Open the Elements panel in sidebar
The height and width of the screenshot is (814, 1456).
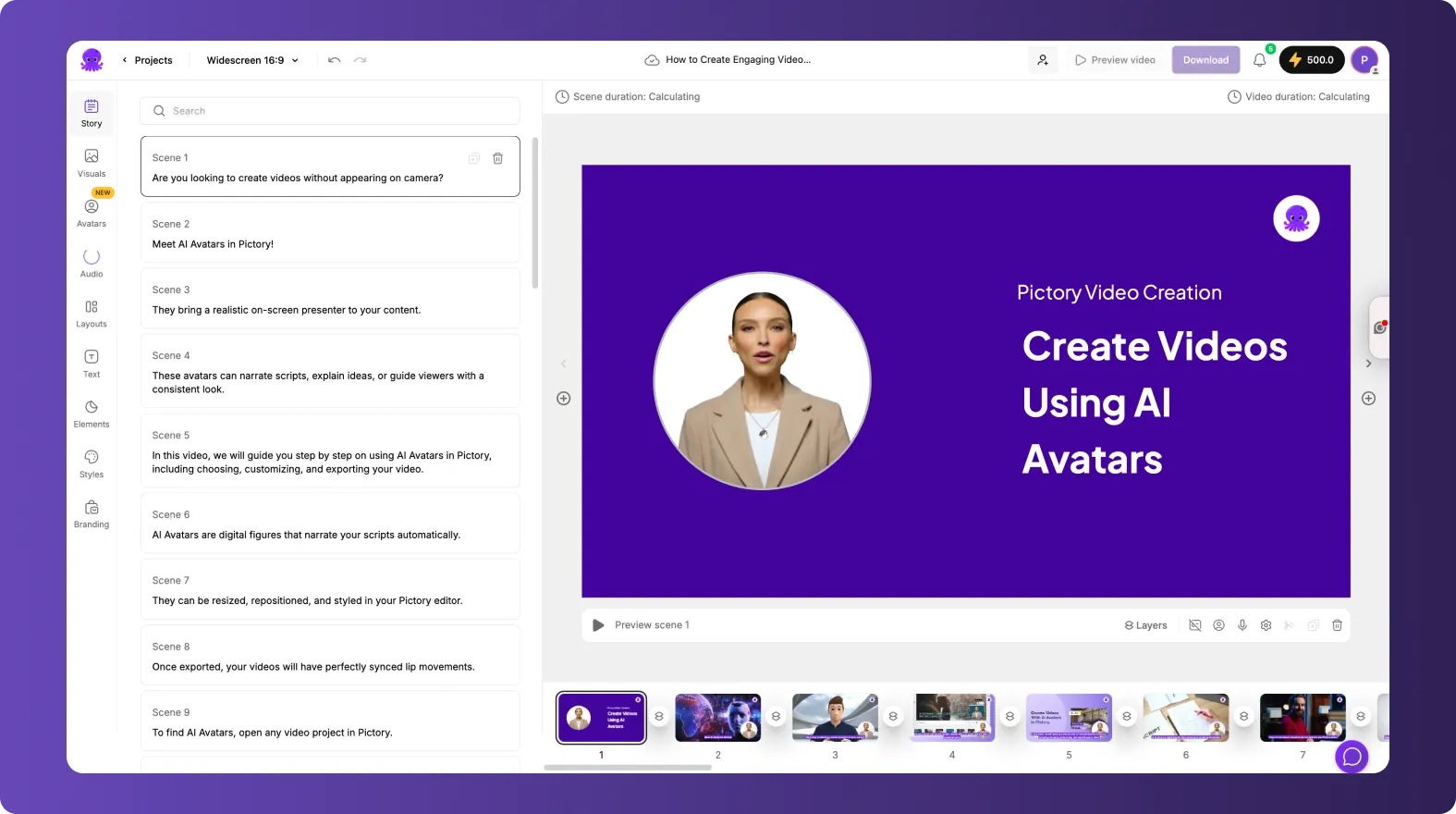pos(92,413)
